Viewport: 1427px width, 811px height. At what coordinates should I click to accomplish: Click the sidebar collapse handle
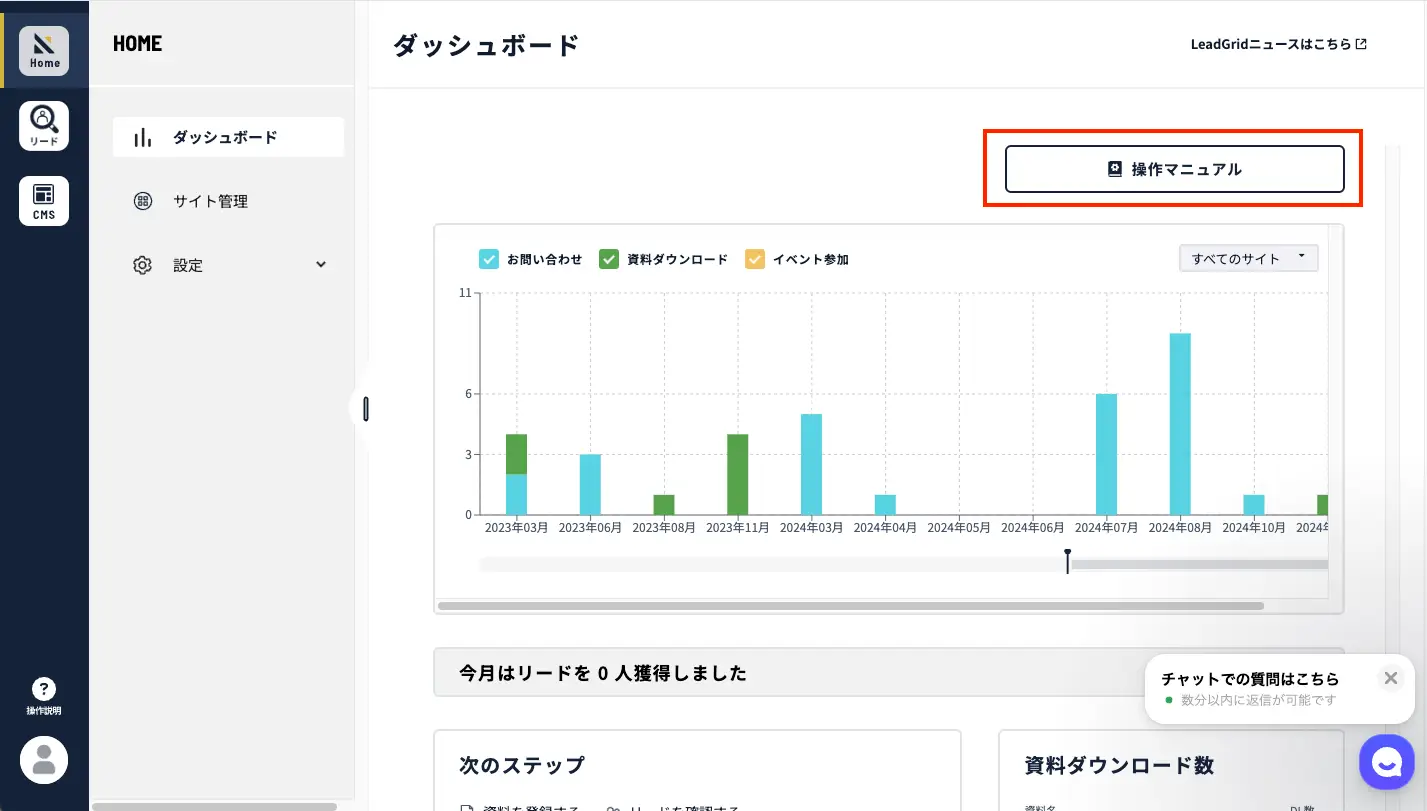click(366, 408)
